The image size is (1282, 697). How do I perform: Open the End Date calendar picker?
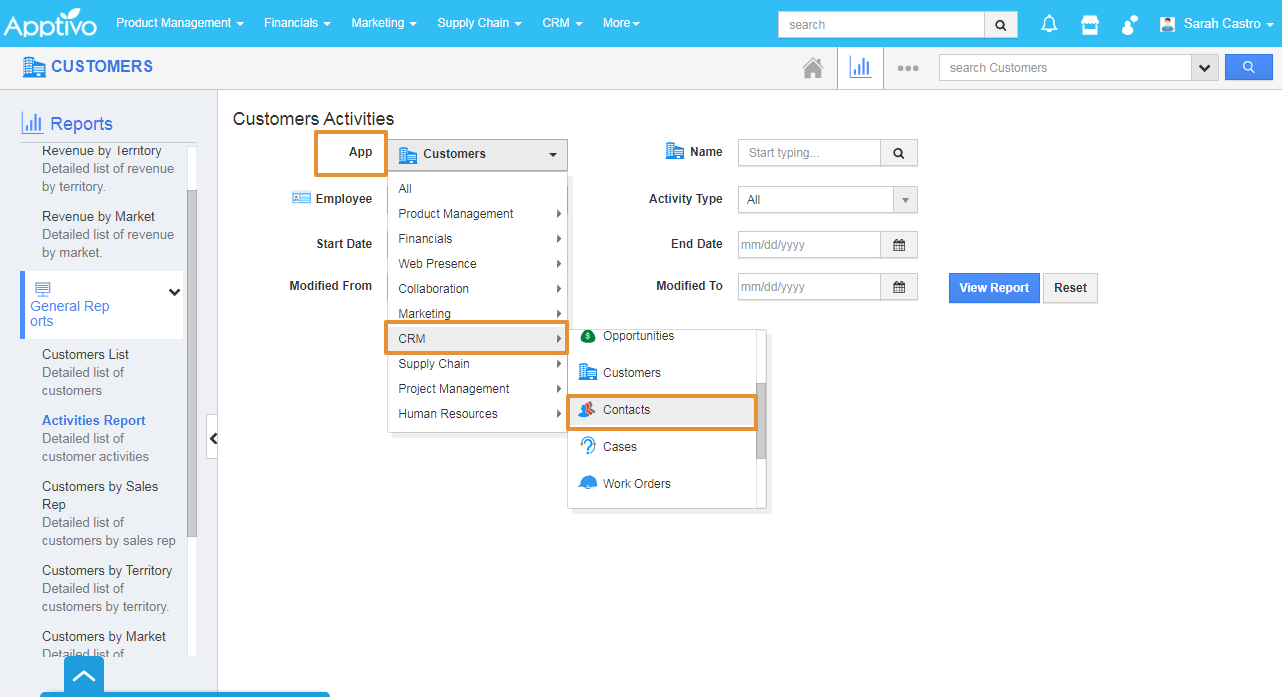pos(899,245)
